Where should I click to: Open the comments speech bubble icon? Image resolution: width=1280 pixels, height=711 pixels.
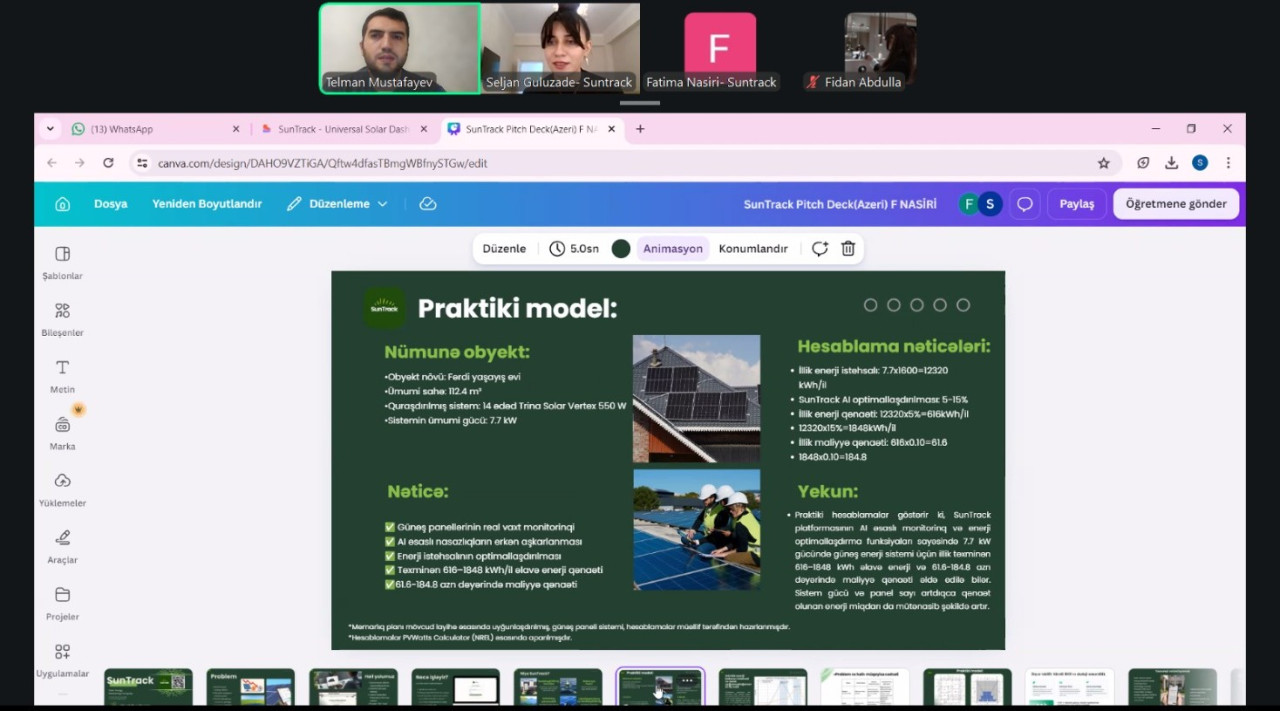pos(1025,204)
